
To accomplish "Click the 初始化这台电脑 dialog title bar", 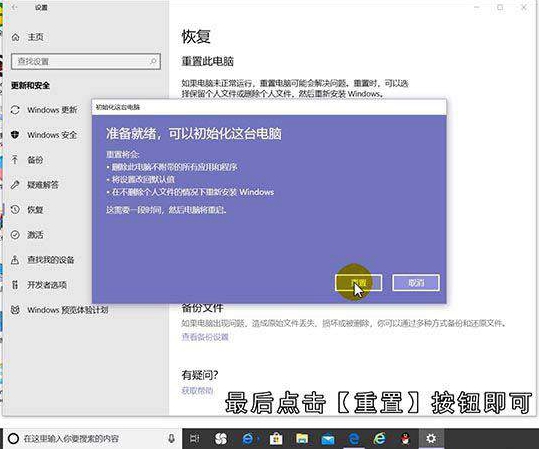I will coord(269,107).
